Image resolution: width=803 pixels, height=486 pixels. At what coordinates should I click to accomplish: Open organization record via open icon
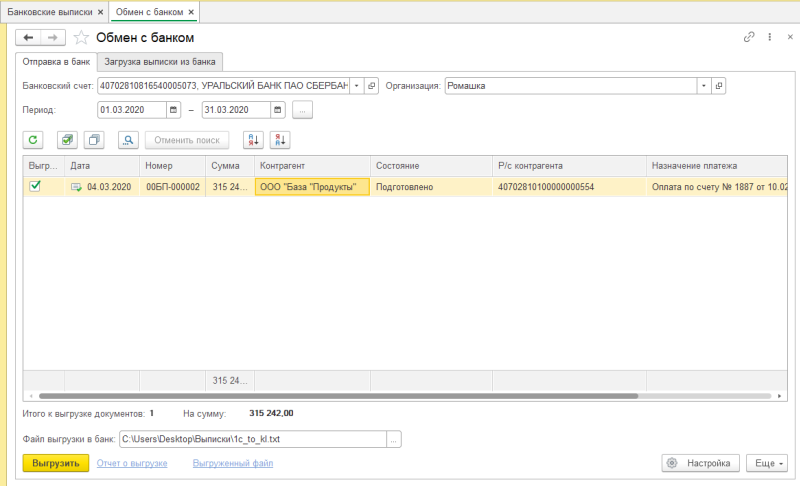(719, 86)
